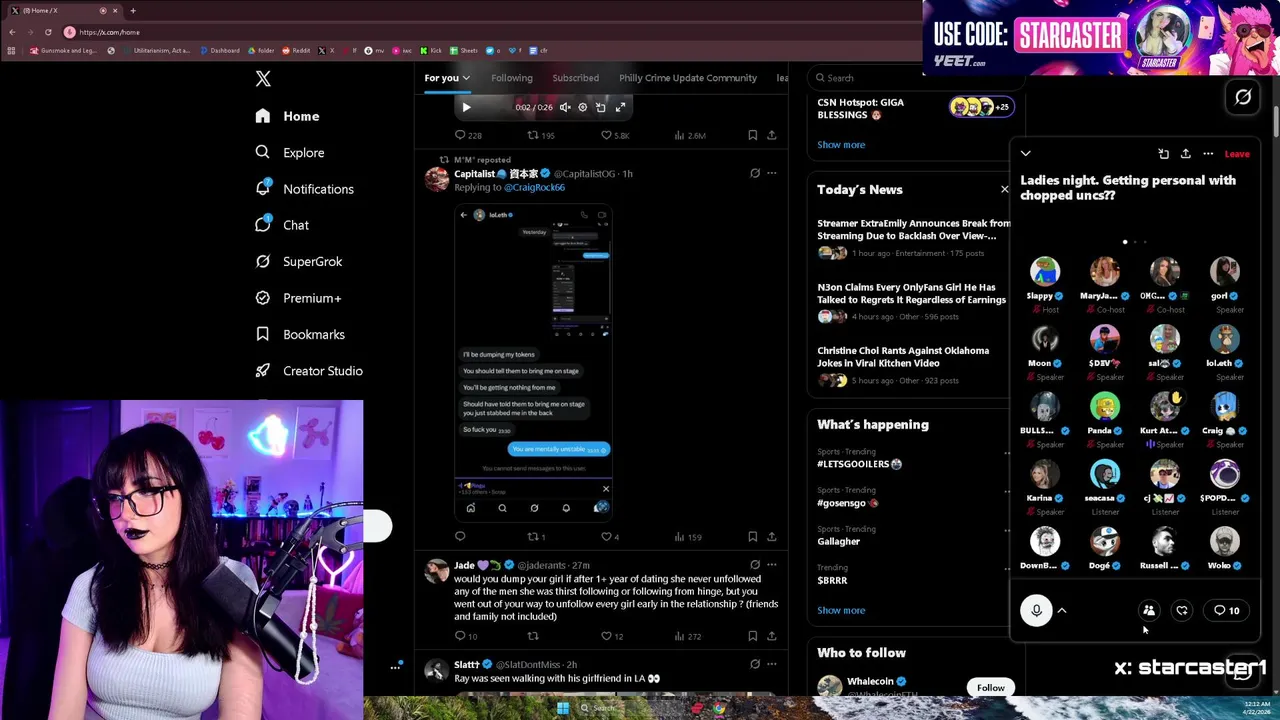Open a new browser tab
This screenshot has height=720, width=1280.
tap(133, 10)
